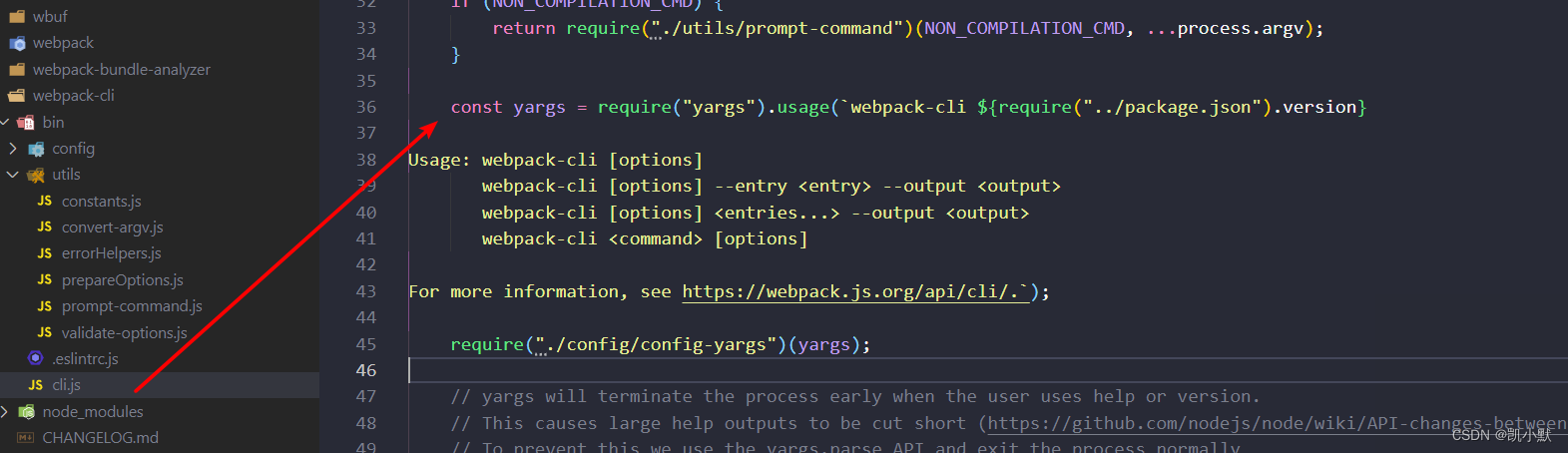Open the webpack folder in explorer
Image resolution: width=1568 pixels, height=453 pixels.
63,43
